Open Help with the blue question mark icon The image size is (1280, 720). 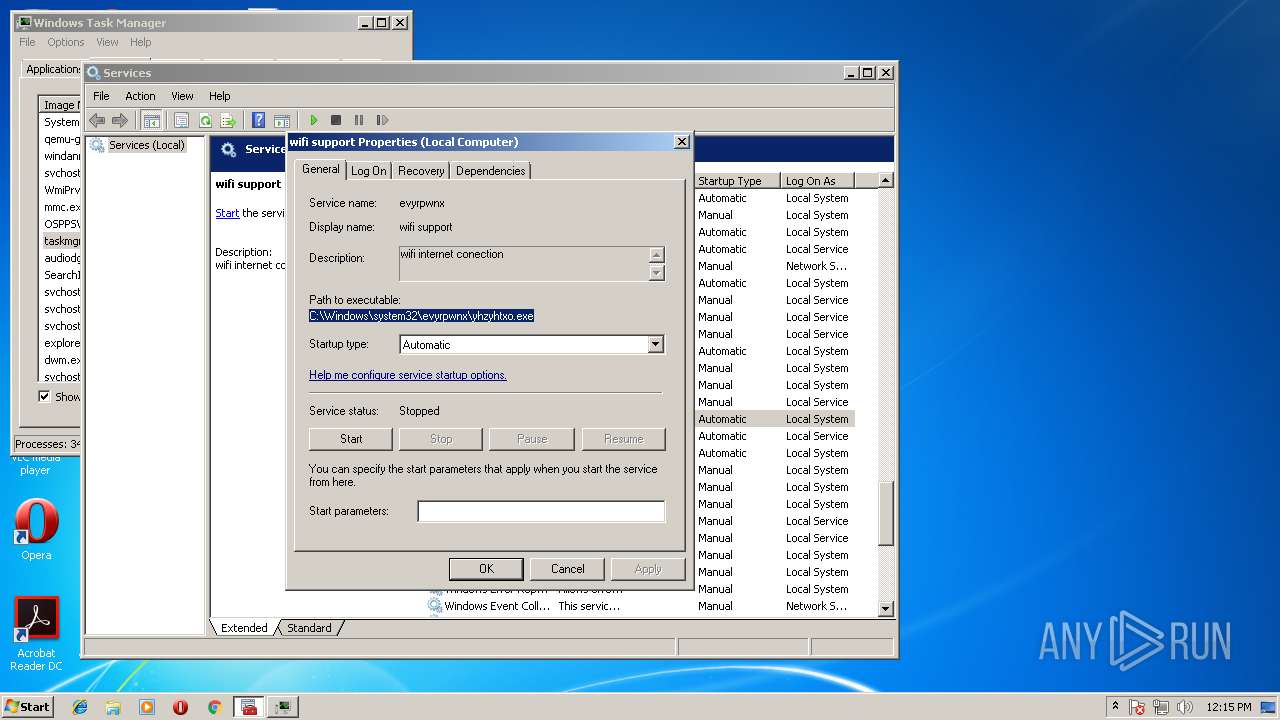[x=258, y=120]
